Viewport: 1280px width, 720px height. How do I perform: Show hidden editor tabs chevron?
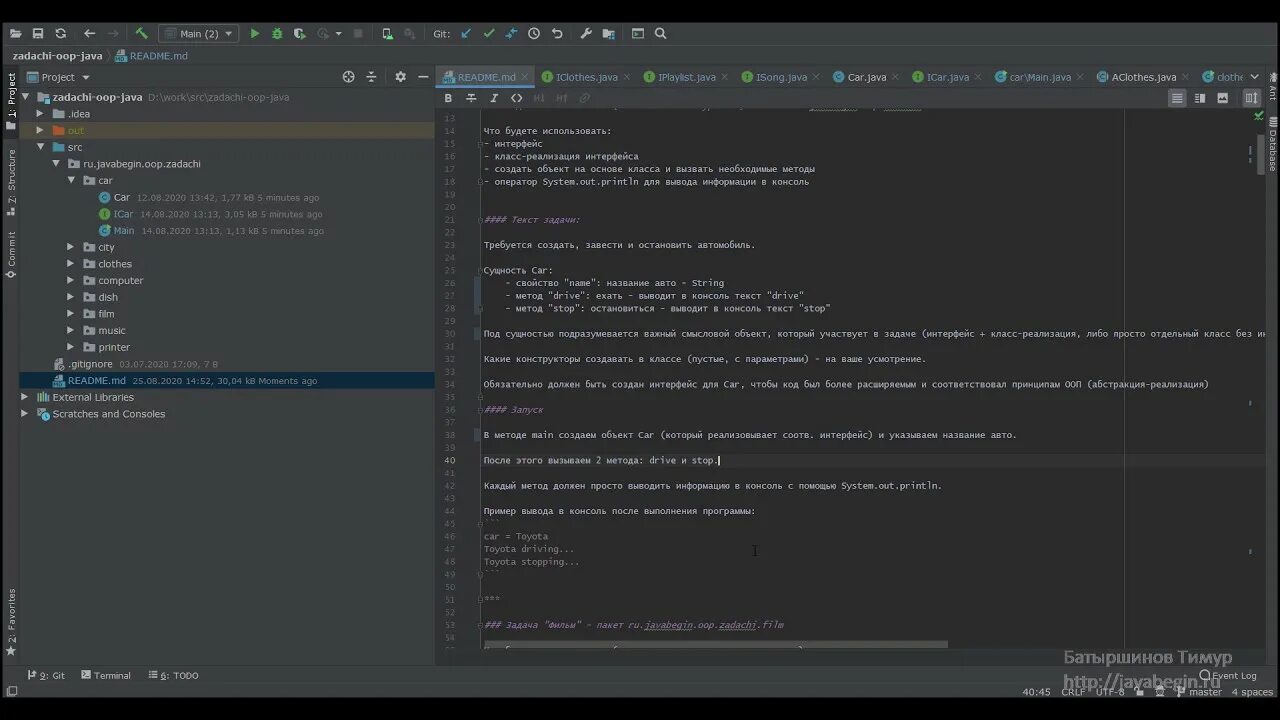pyautogui.click(x=1255, y=77)
